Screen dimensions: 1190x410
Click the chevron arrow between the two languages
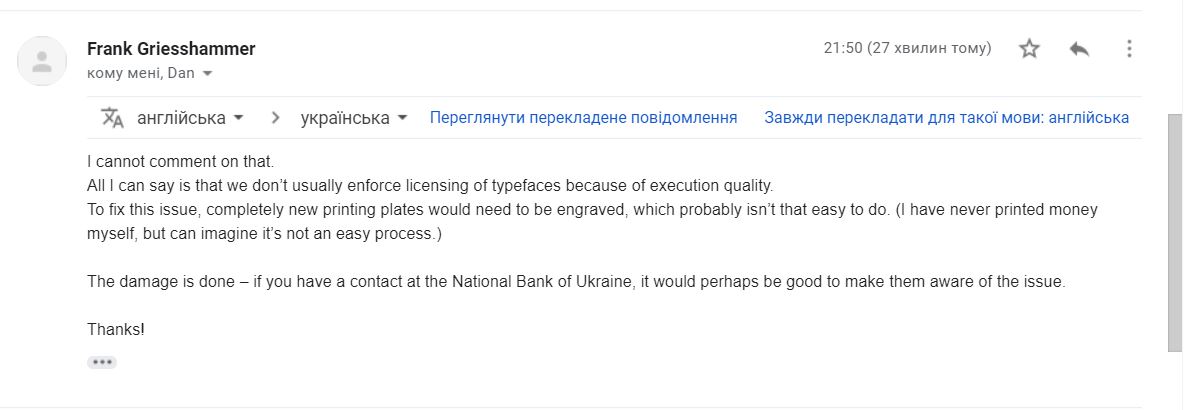[x=275, y=118]
